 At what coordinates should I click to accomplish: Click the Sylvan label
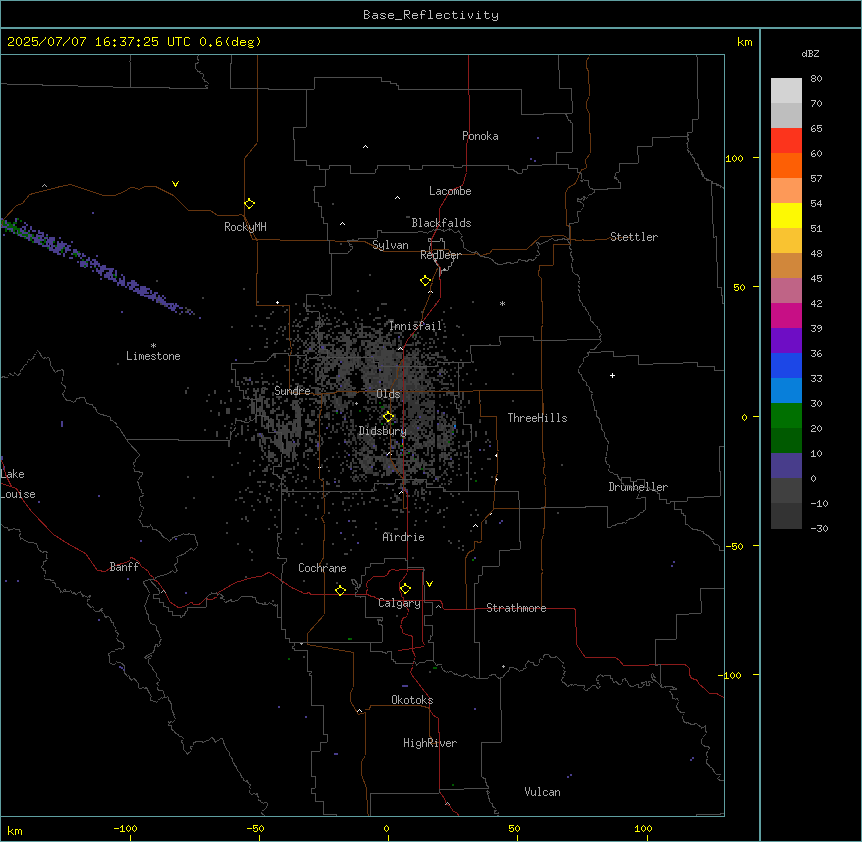[390, 245]
